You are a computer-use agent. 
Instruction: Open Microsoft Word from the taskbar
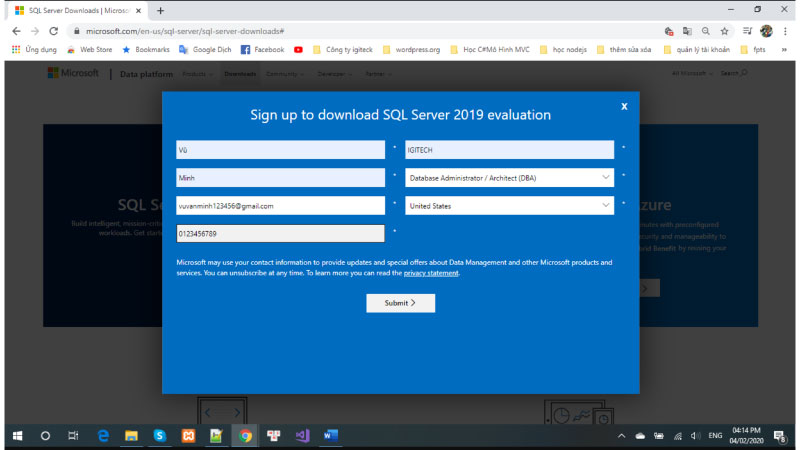[x=331, y=436]
